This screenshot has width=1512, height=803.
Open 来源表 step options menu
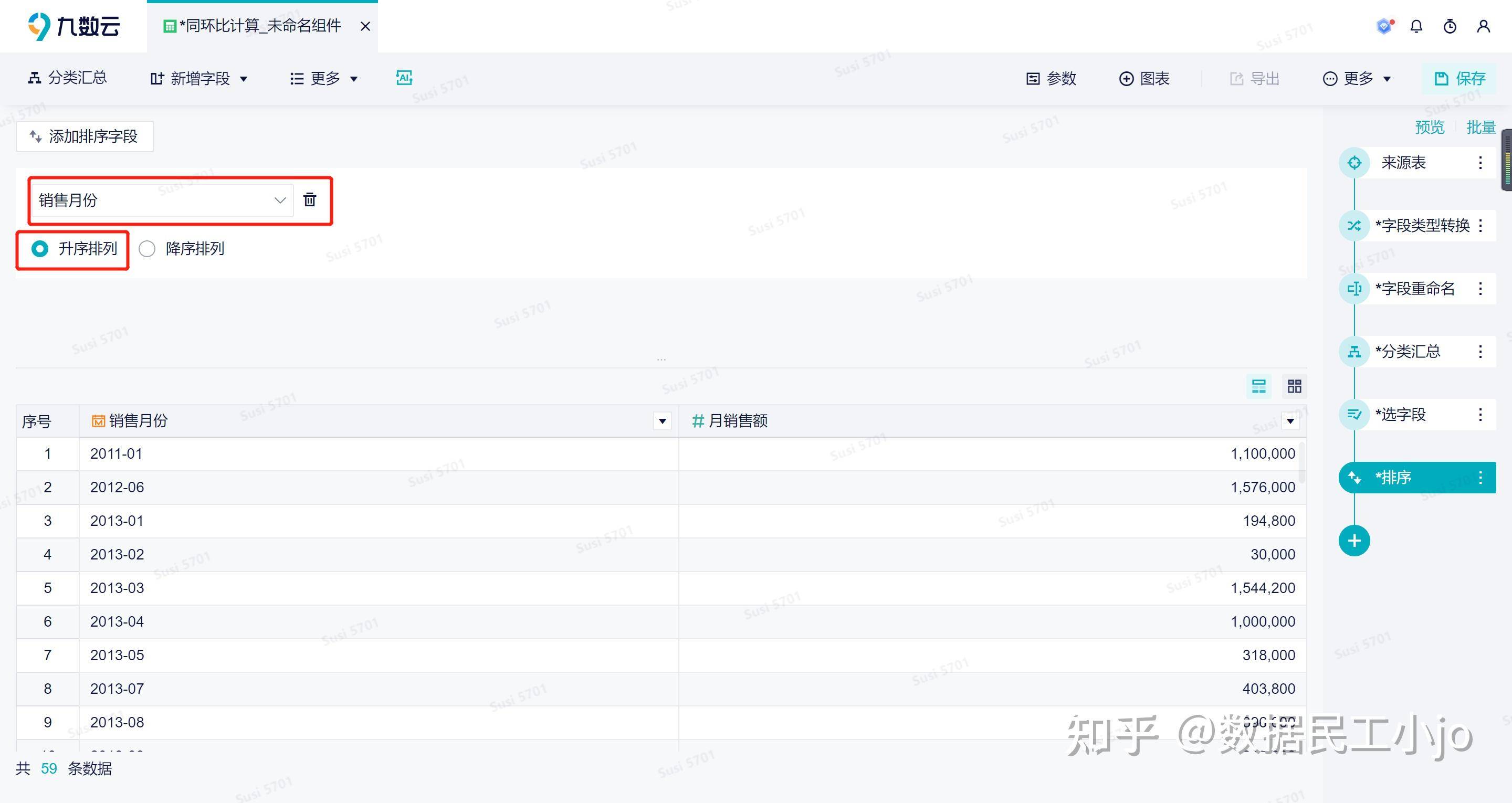pos(1480,163)
